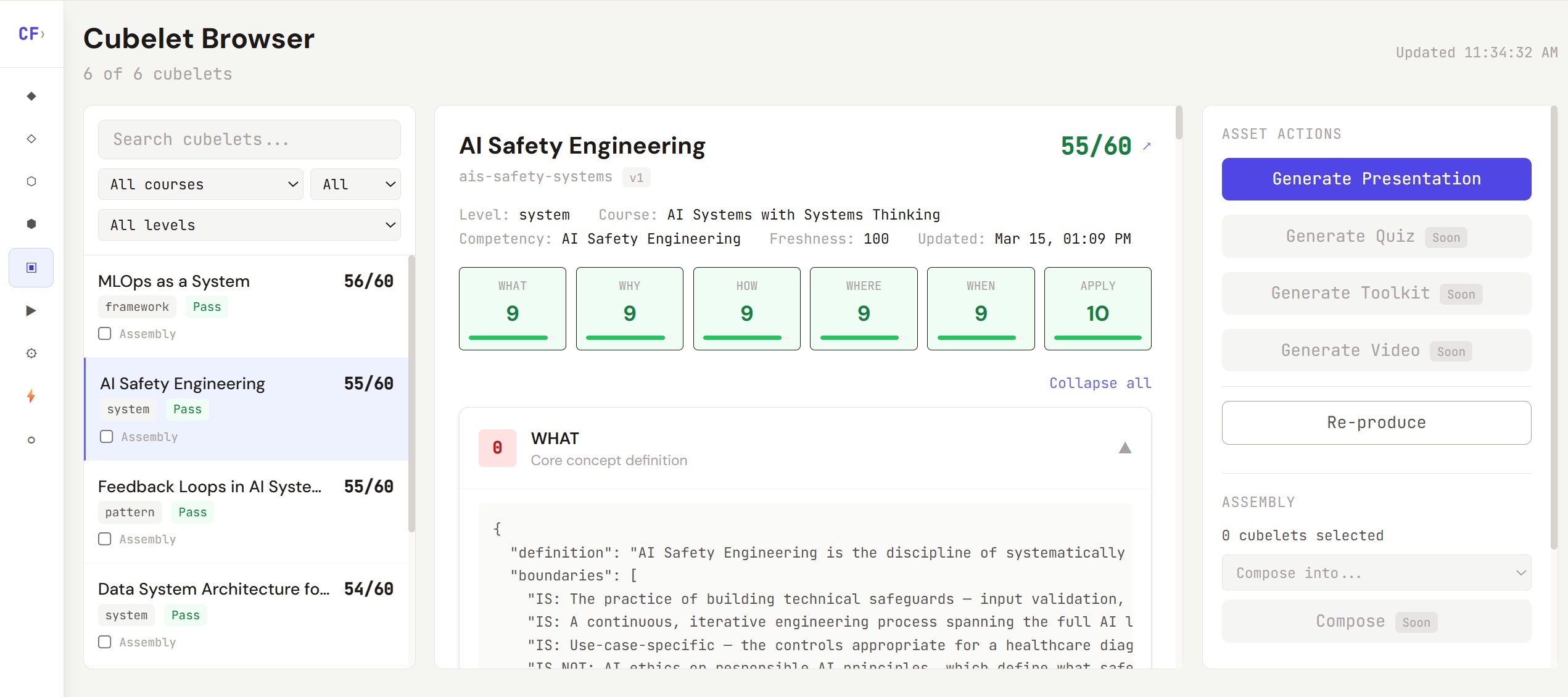Click the orange lightning bolt sidebar icon
The image size is (1568, 697).
coord(31,397)
